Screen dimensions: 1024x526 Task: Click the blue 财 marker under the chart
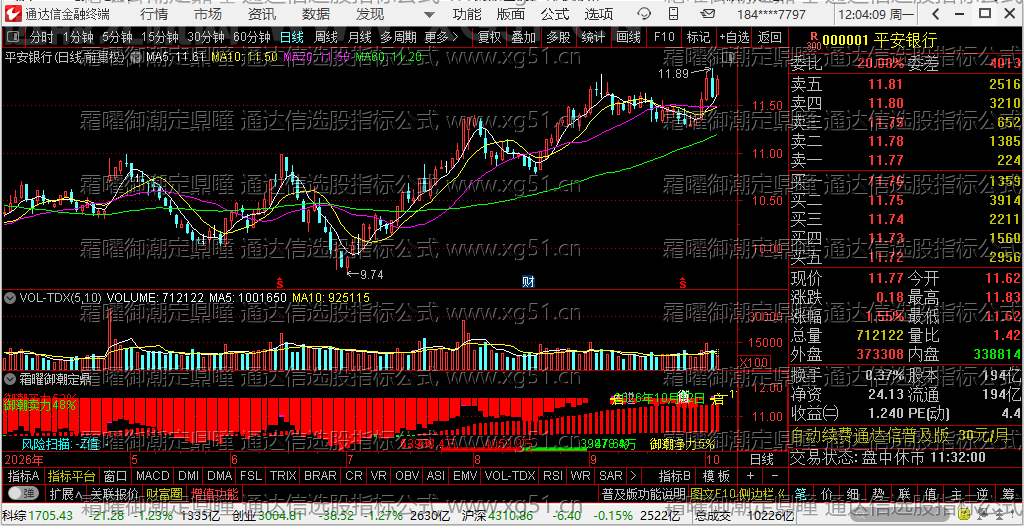[528, 282]
